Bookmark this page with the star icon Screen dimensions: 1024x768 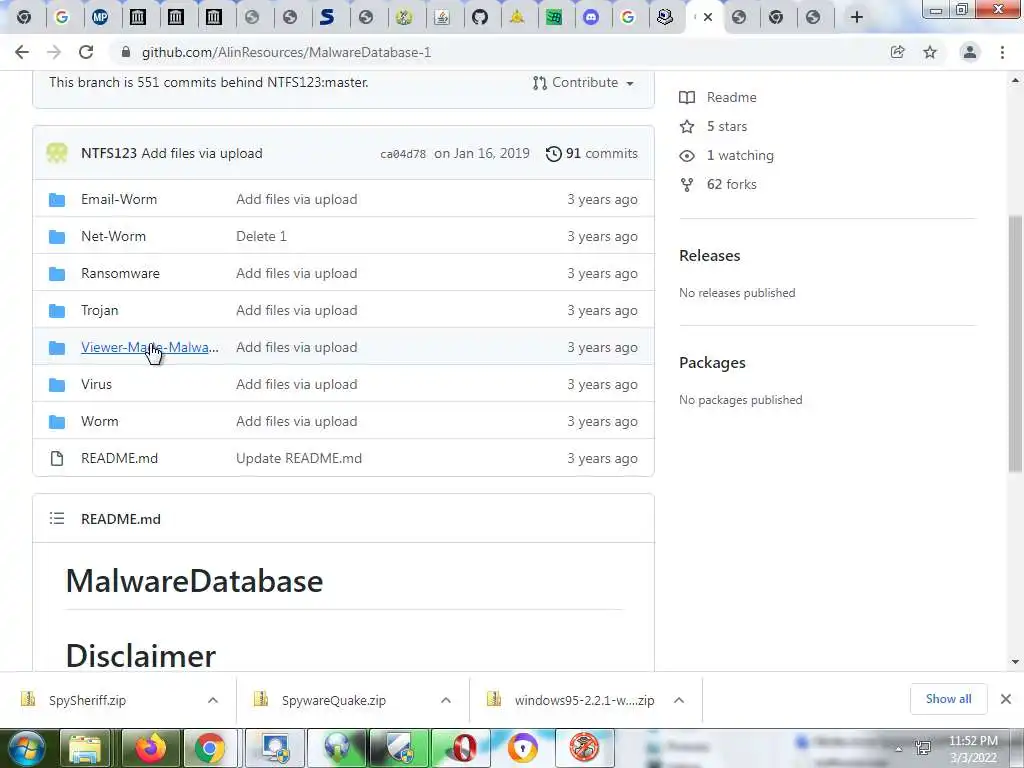click(930, 52)
